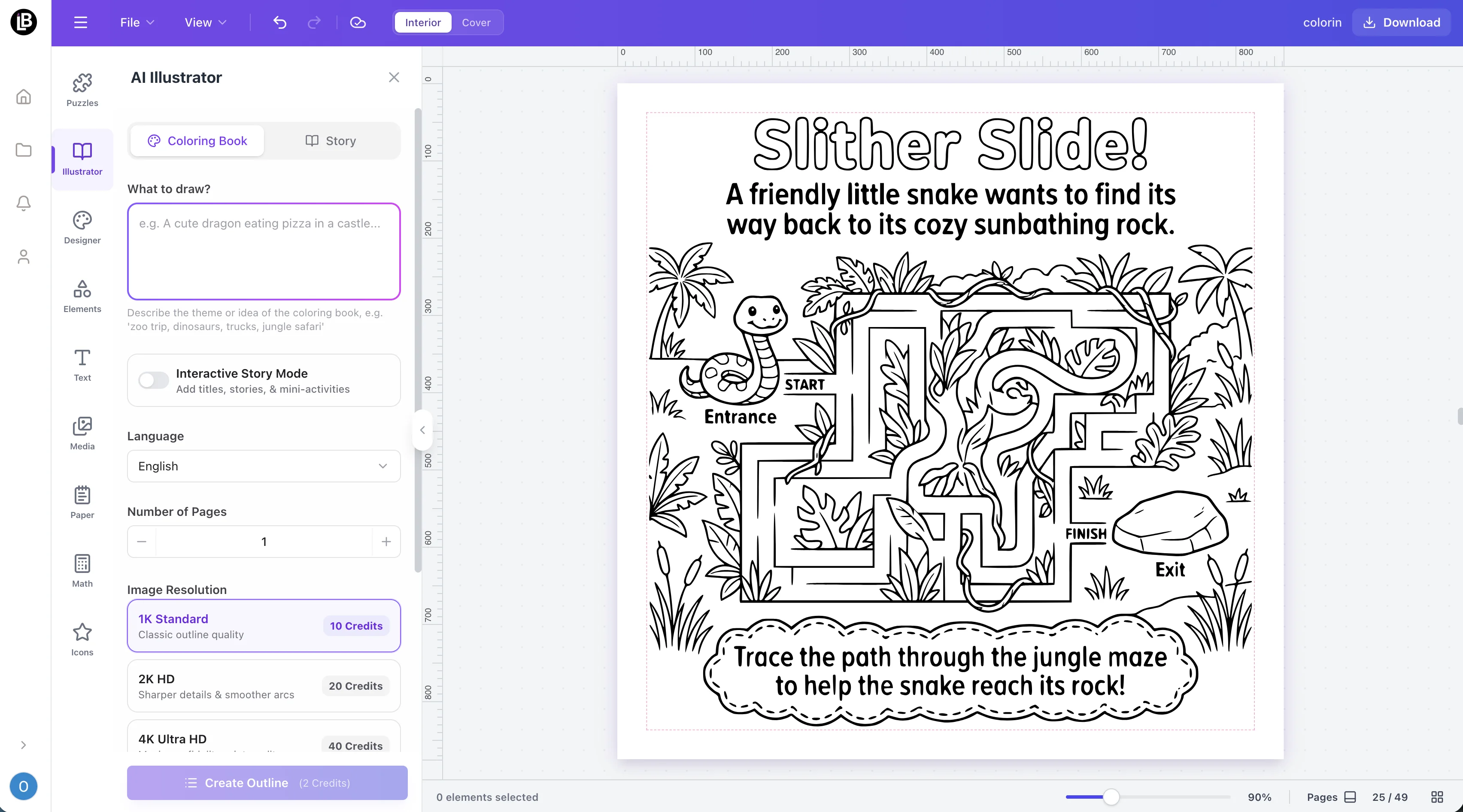1463x812 pixels.
Task: Expand the left rail with bottom chevron
Action: (23, 745)
